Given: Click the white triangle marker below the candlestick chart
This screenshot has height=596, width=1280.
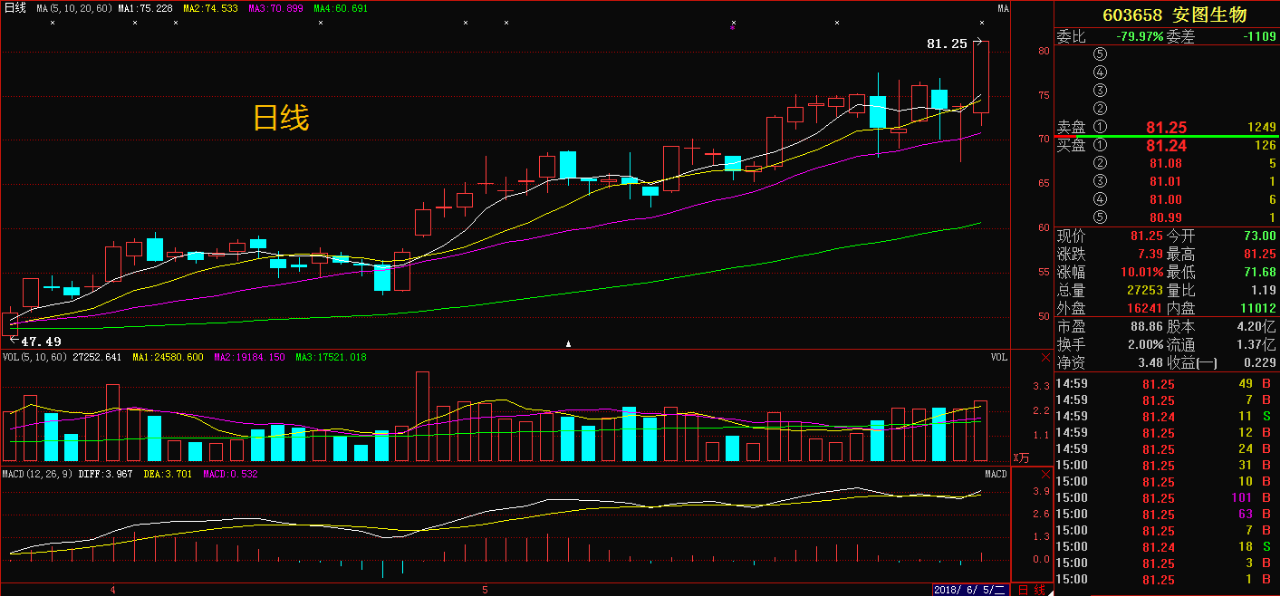Looking at the screenshot, I should click(x=568, y=343).
